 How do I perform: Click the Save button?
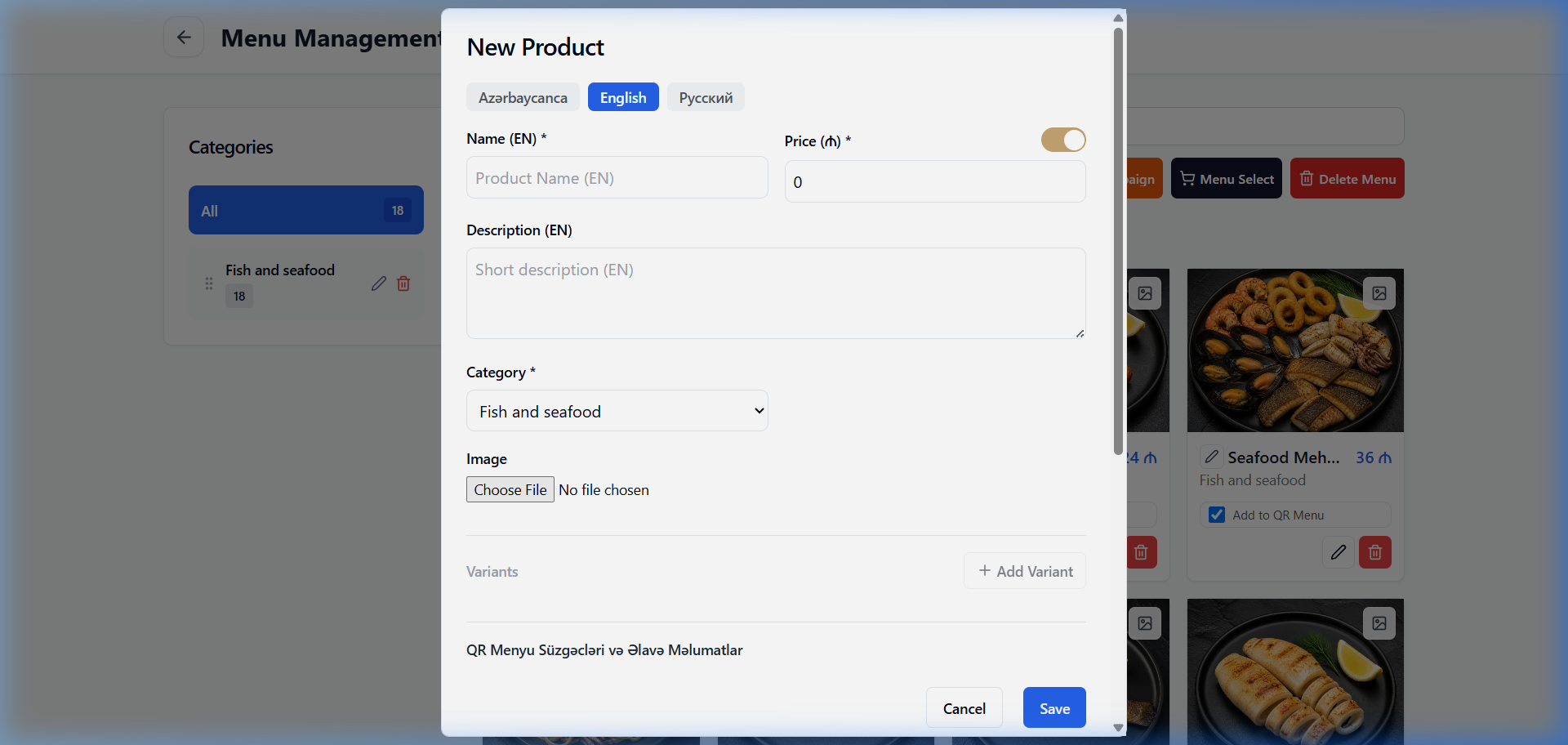pos(1054,707)
